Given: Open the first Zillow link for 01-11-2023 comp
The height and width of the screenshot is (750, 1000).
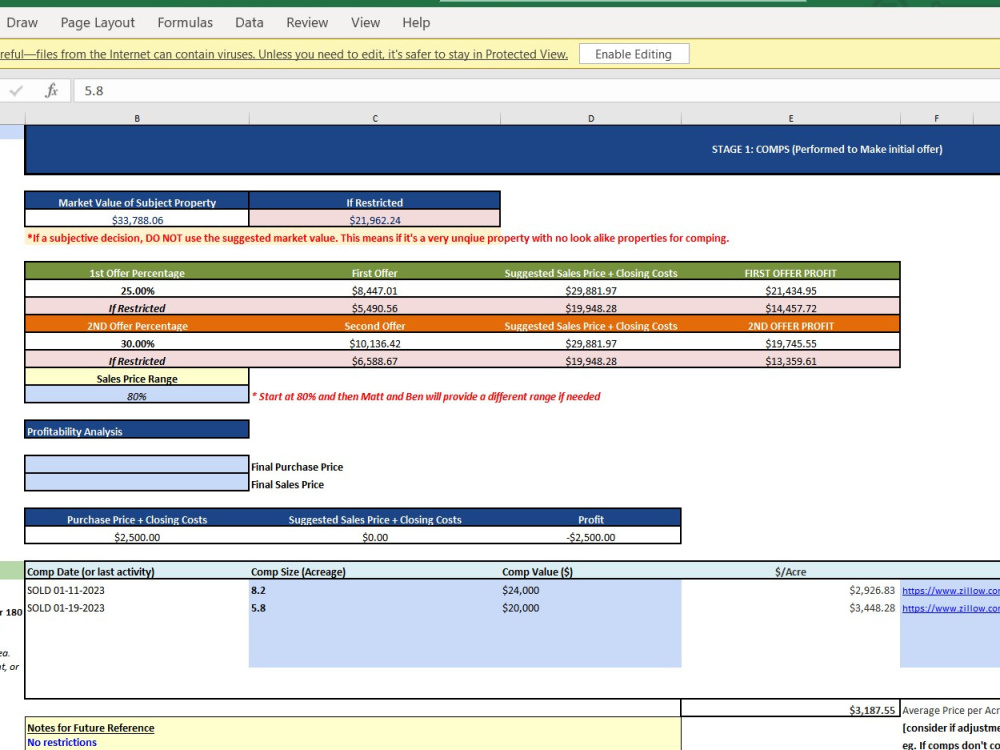Looking at the screenshot, I should click(950, 591).
